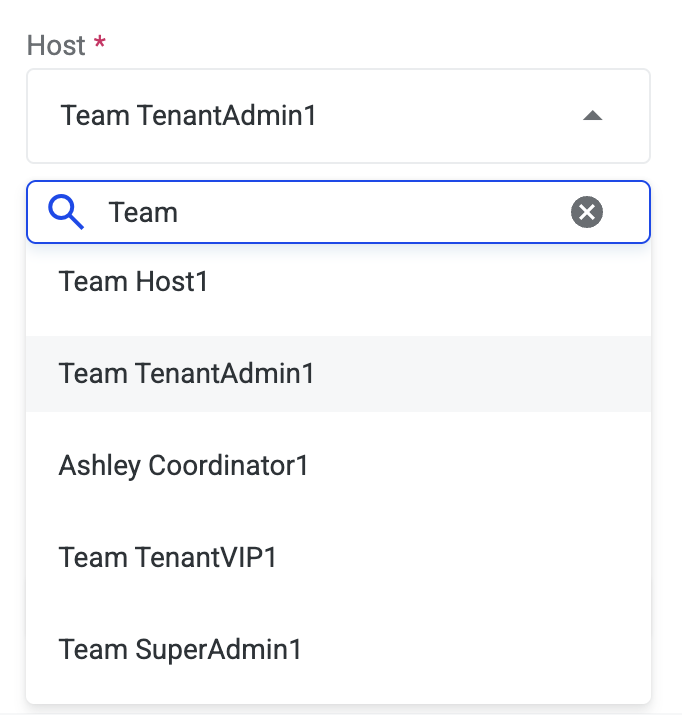Pick Team TenantVIP1 from options
This screenshot has height=722, width=682.
pos(168,558)
